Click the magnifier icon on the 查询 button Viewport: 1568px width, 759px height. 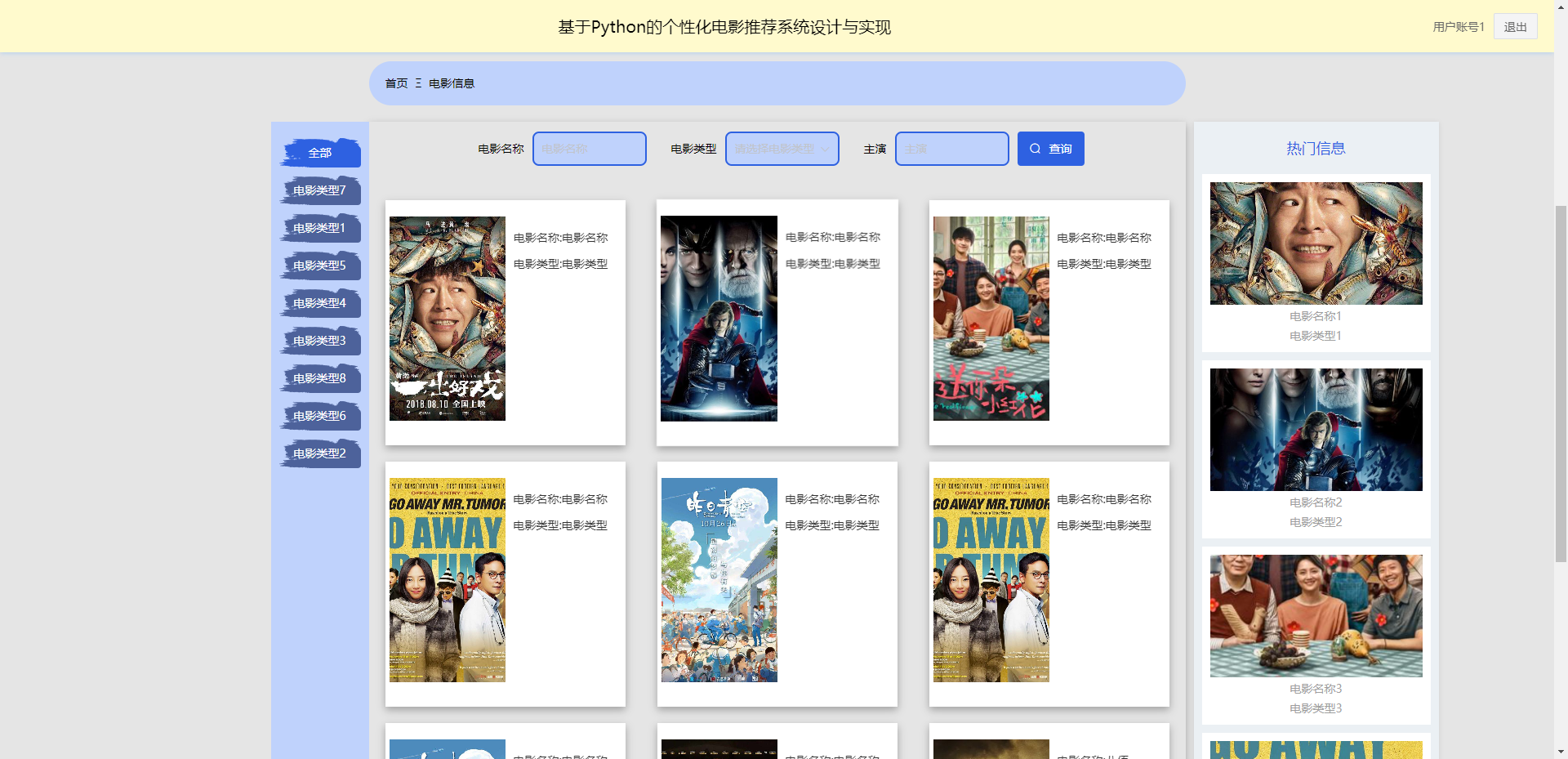[1035, 149]
